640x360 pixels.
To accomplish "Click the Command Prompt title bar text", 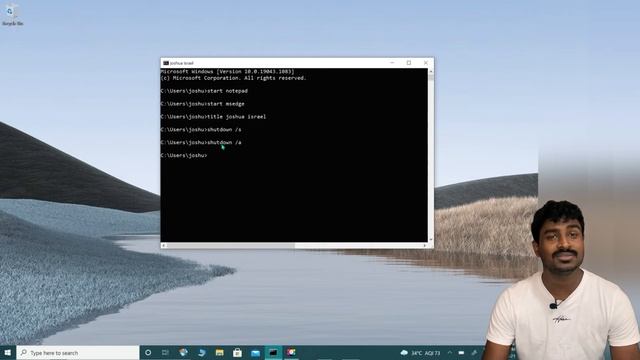I will tap(182, 63).
